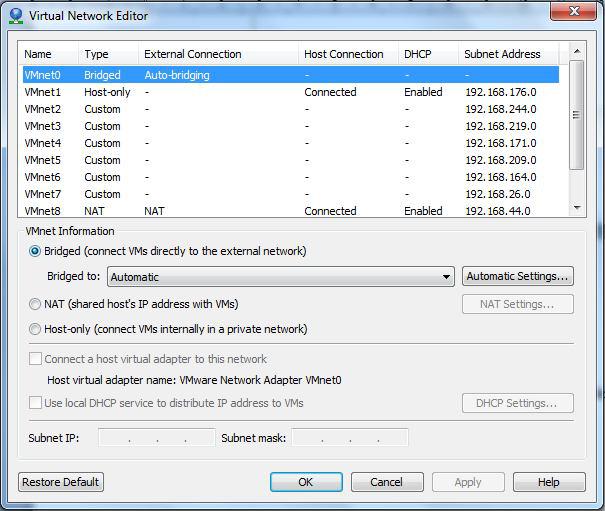605x511 pixels.
Task: Click subnet address 192.168.176.0
Action: click(x=501, y=92)
